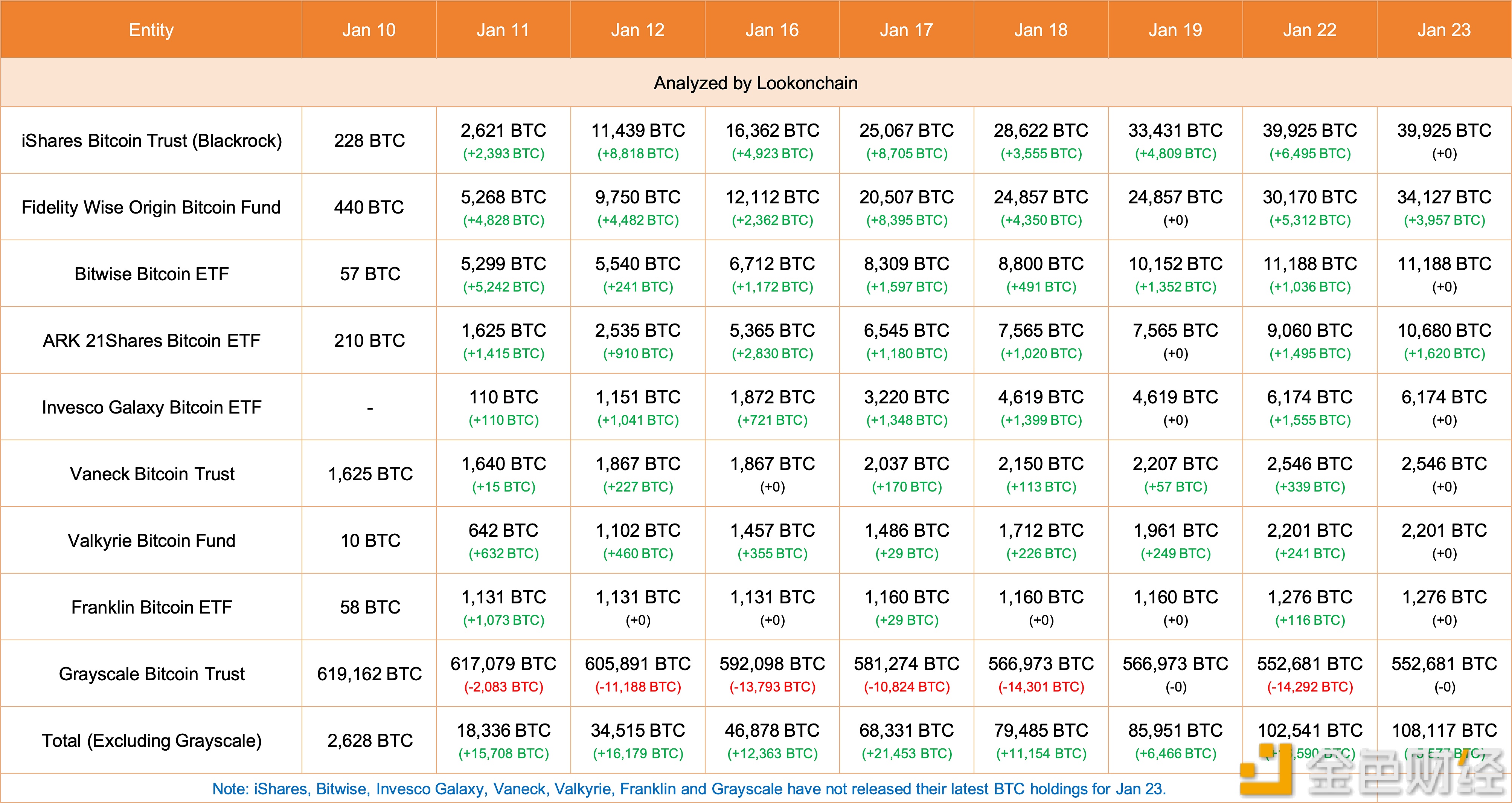Click the '110 BTC' Invesco value
Viewport: 1512px width, 803px height.
tap(503, 397)
